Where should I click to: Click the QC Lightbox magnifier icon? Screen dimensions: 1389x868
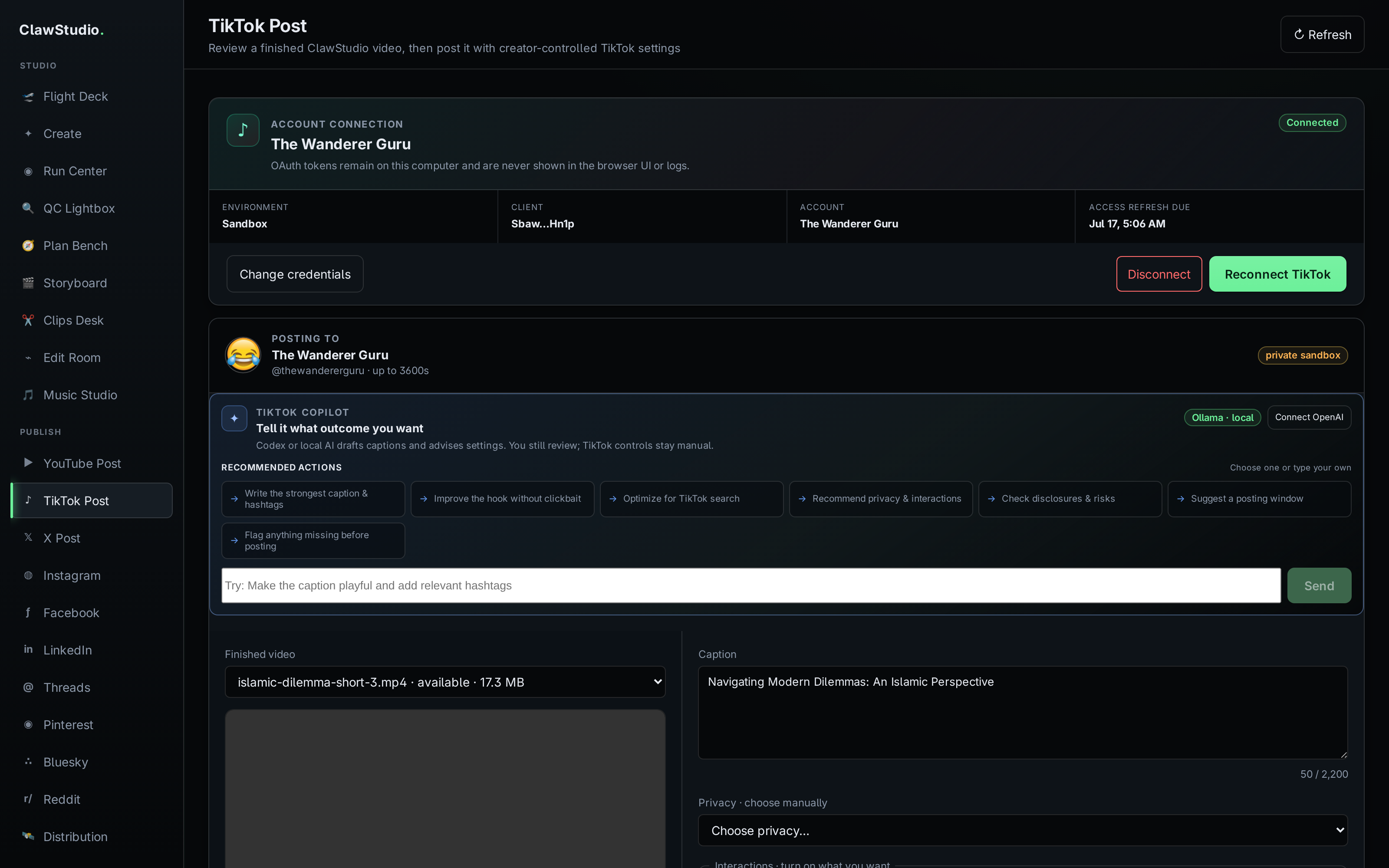point(28,208)
